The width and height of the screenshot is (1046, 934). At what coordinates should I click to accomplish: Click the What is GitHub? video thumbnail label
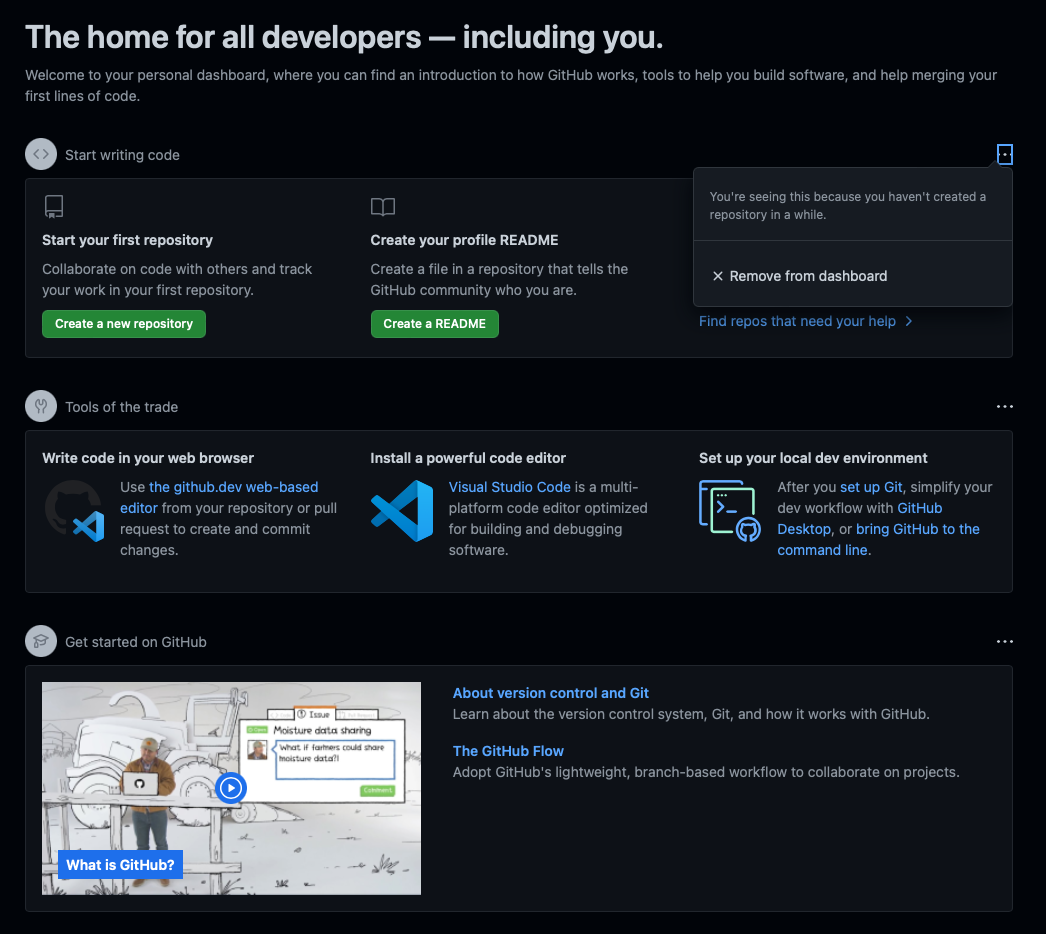pyautogui.click(x=120, y=865)
